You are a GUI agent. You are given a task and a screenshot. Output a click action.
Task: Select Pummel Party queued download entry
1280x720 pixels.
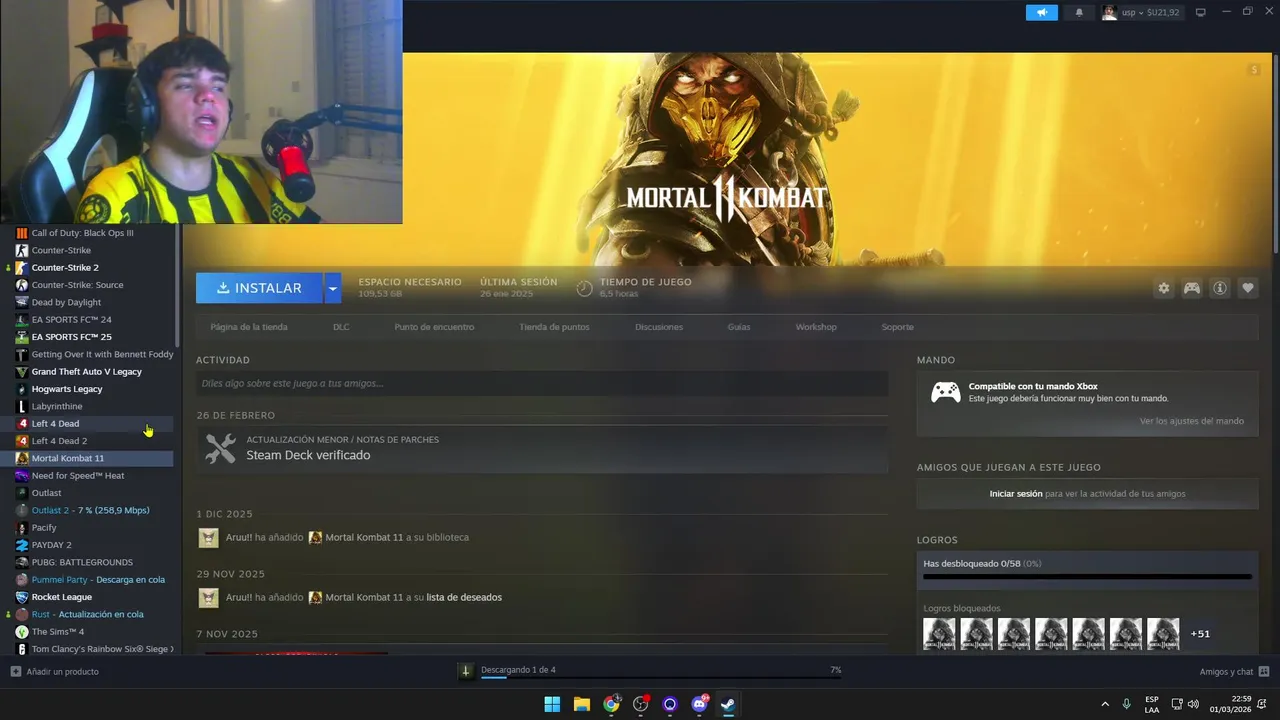pyautogui.click(x=98, y=580)
